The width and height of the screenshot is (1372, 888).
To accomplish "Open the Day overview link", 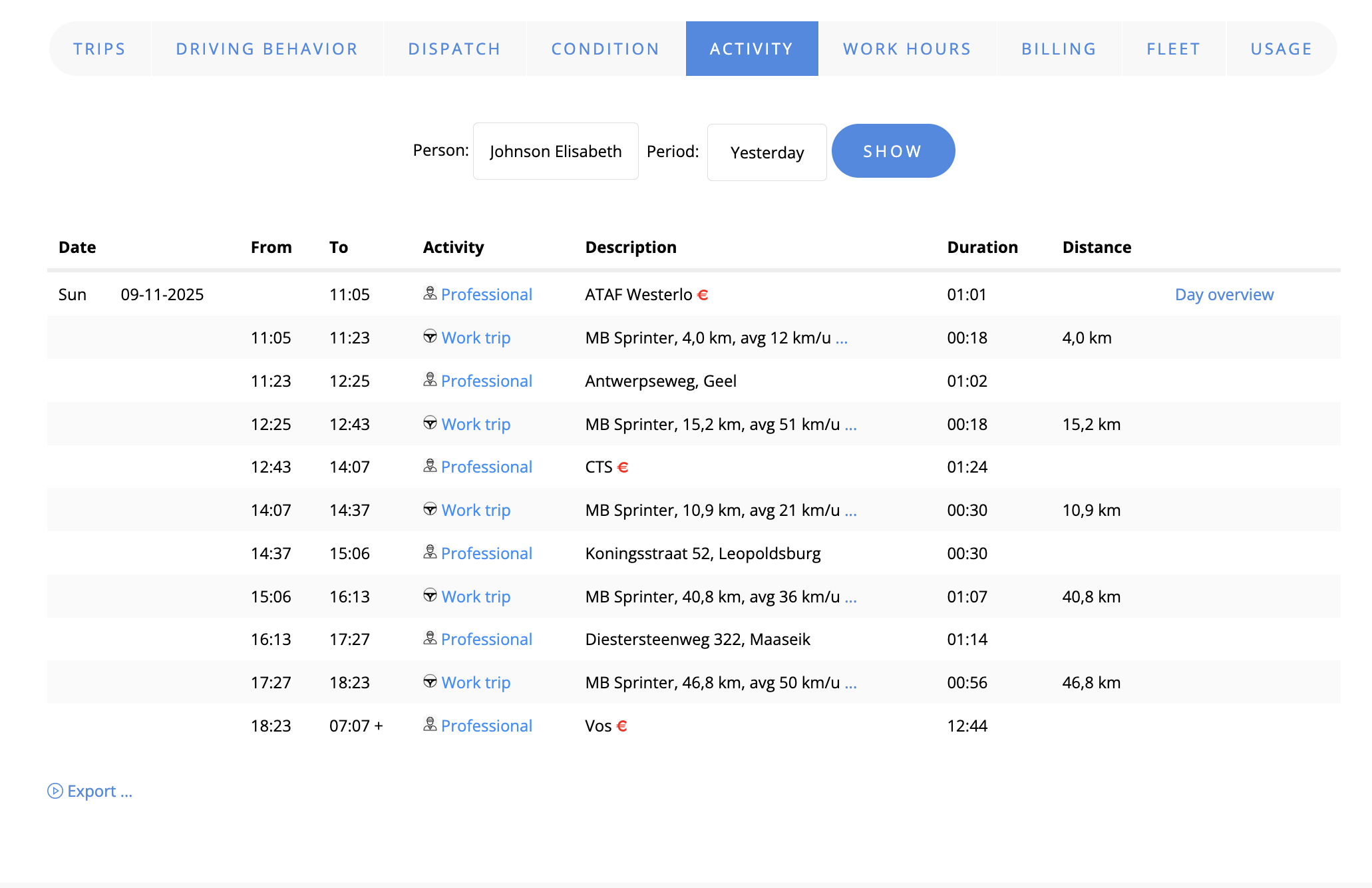I will tap(1224, 295).
